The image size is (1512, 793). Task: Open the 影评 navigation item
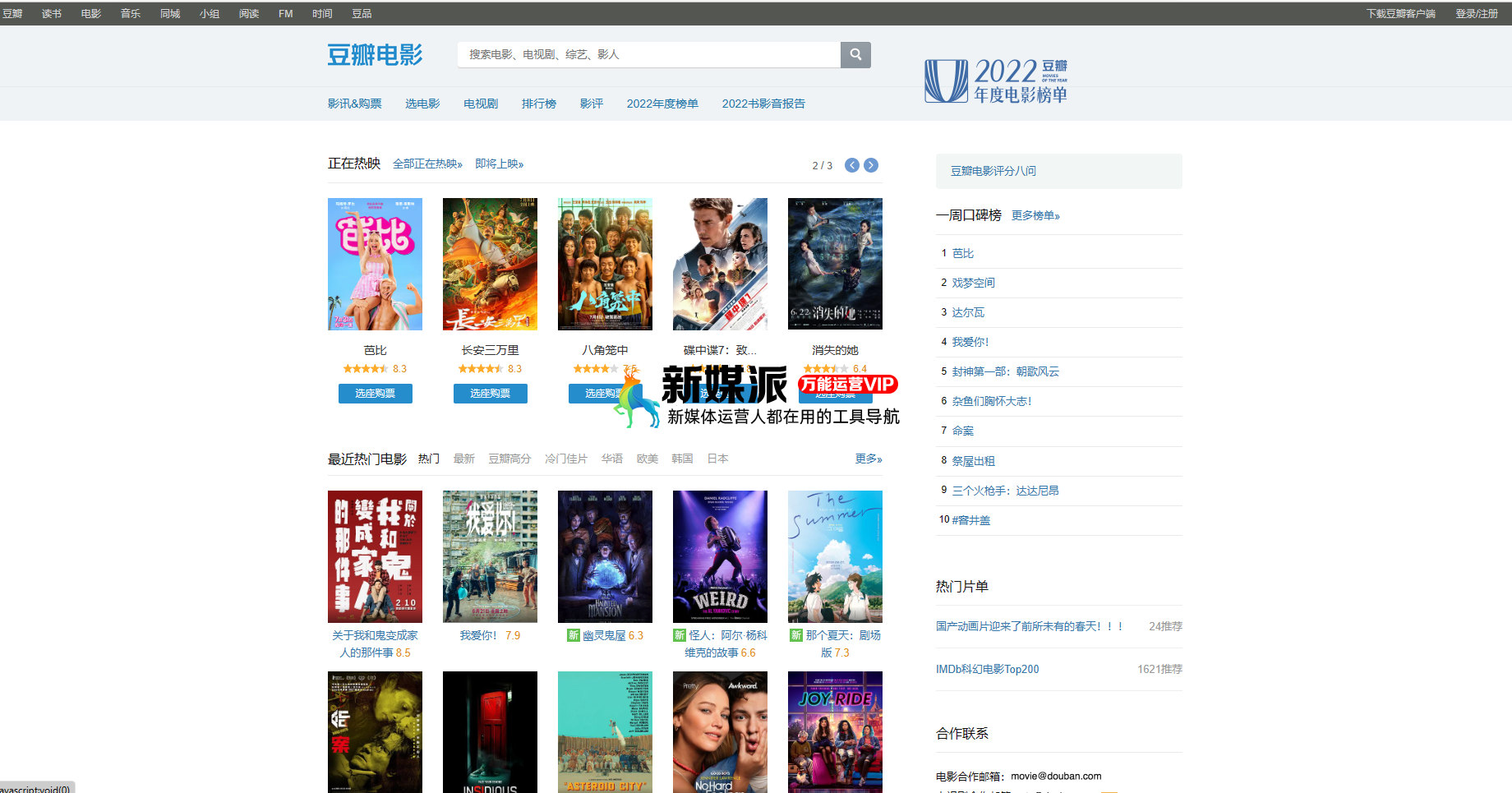coord(592,104)
